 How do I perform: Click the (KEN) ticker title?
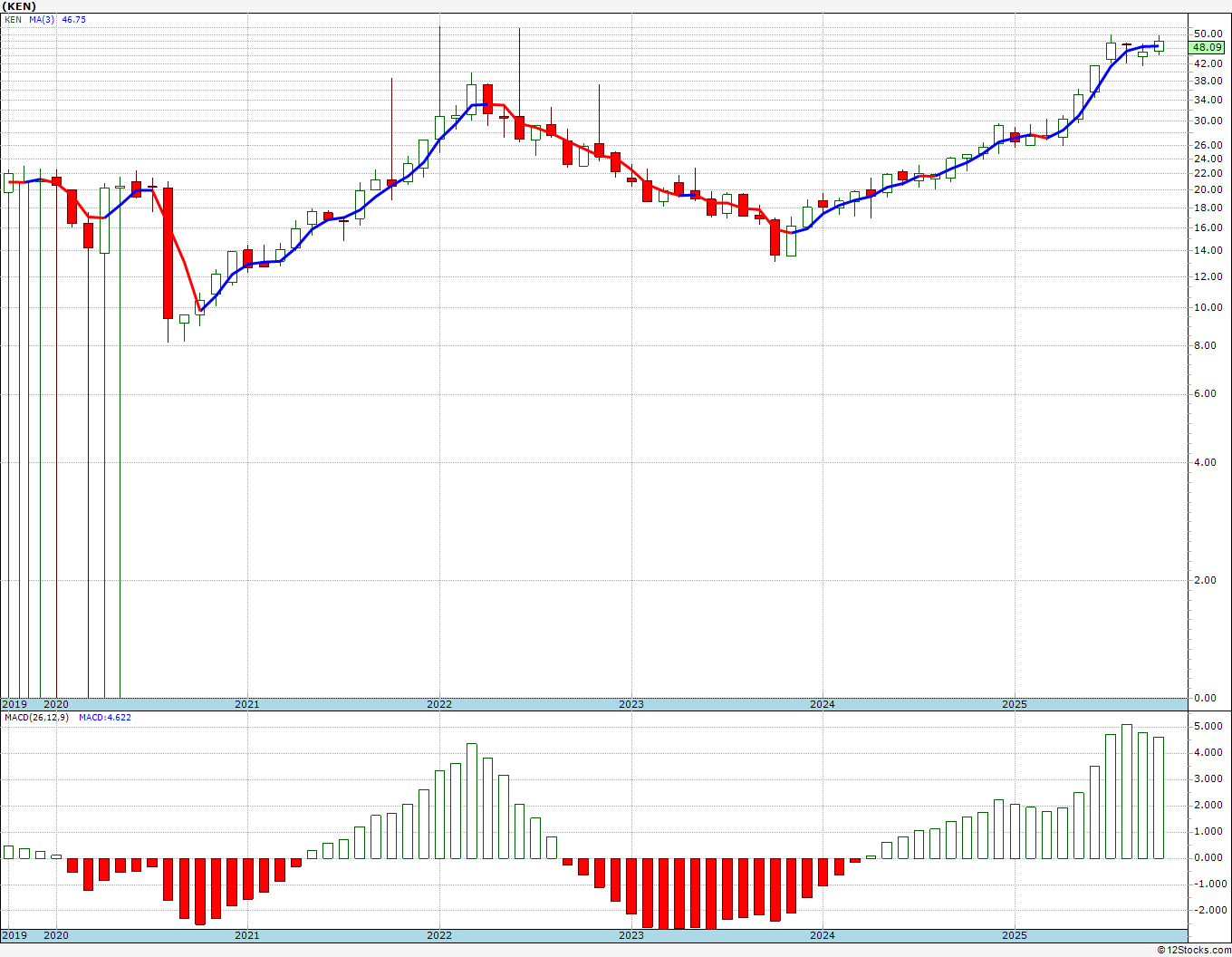pyautogui.click(x=19, y=6)
